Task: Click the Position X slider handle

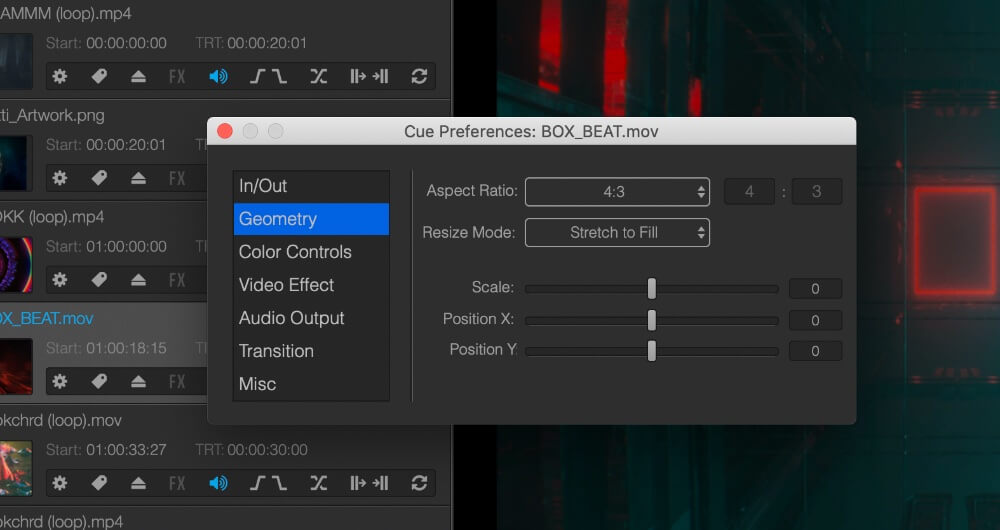Action: point(652,320)
